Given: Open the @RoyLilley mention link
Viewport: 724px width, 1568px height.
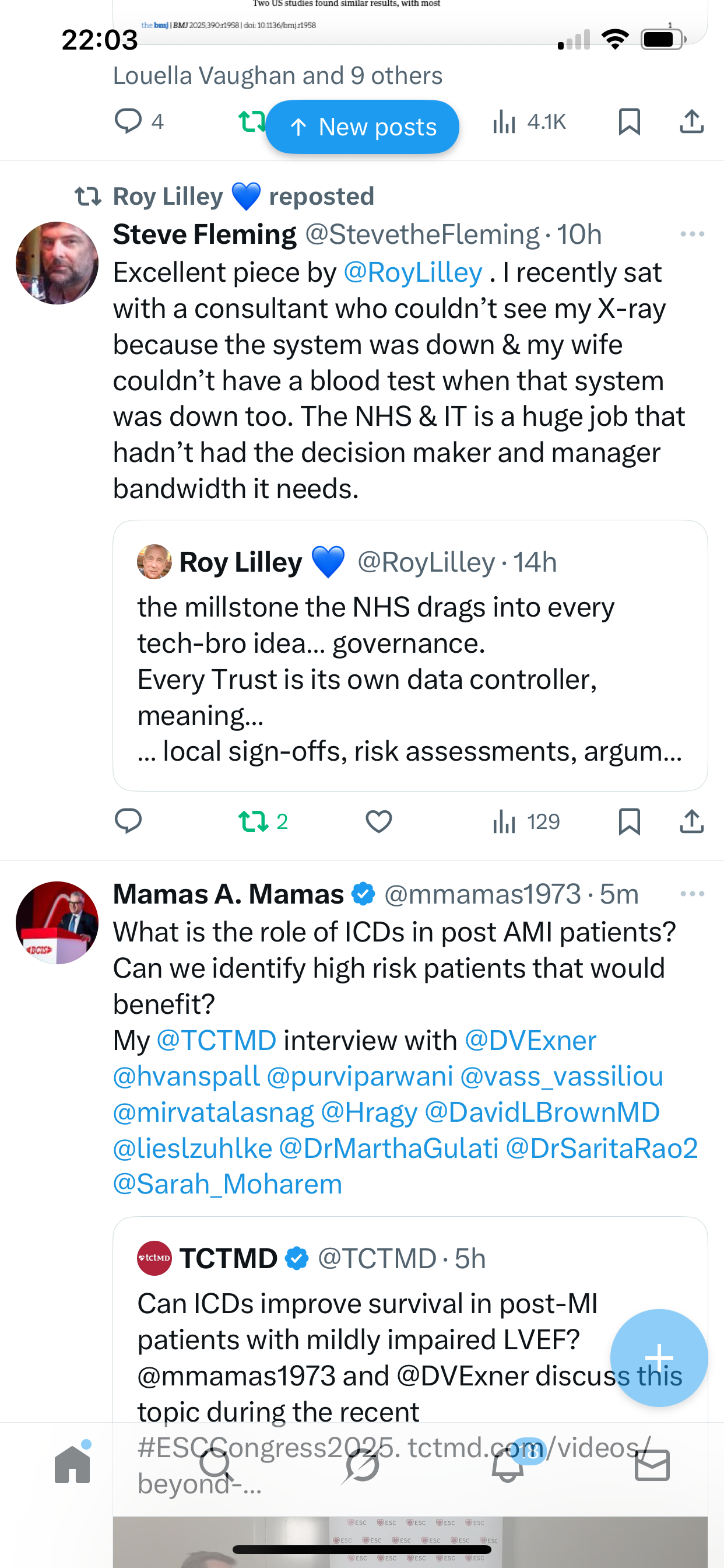Looking at the screenshot, I should point(413,272).
